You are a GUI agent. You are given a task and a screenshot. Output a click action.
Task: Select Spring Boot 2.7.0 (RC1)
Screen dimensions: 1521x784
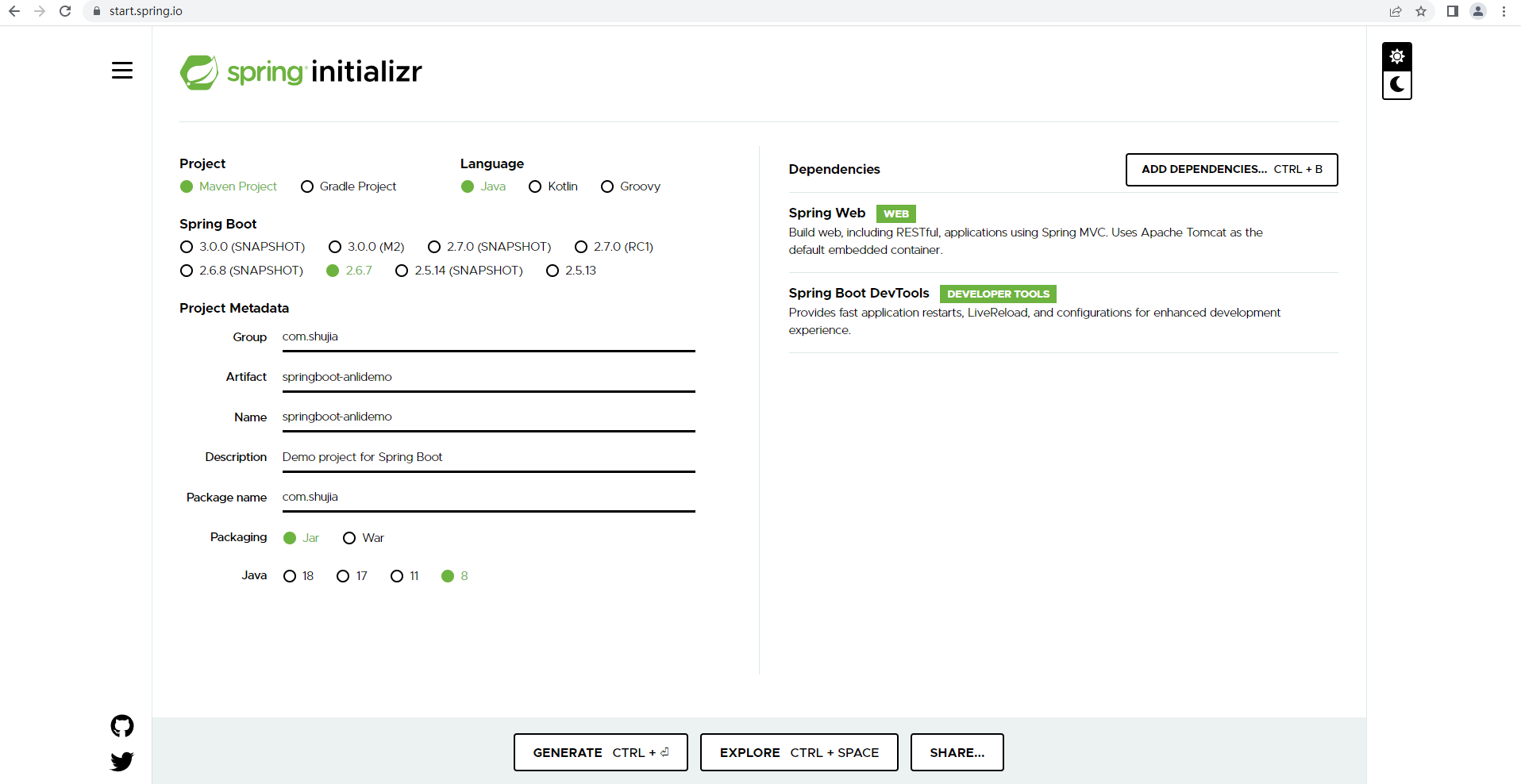pos(614,247)
